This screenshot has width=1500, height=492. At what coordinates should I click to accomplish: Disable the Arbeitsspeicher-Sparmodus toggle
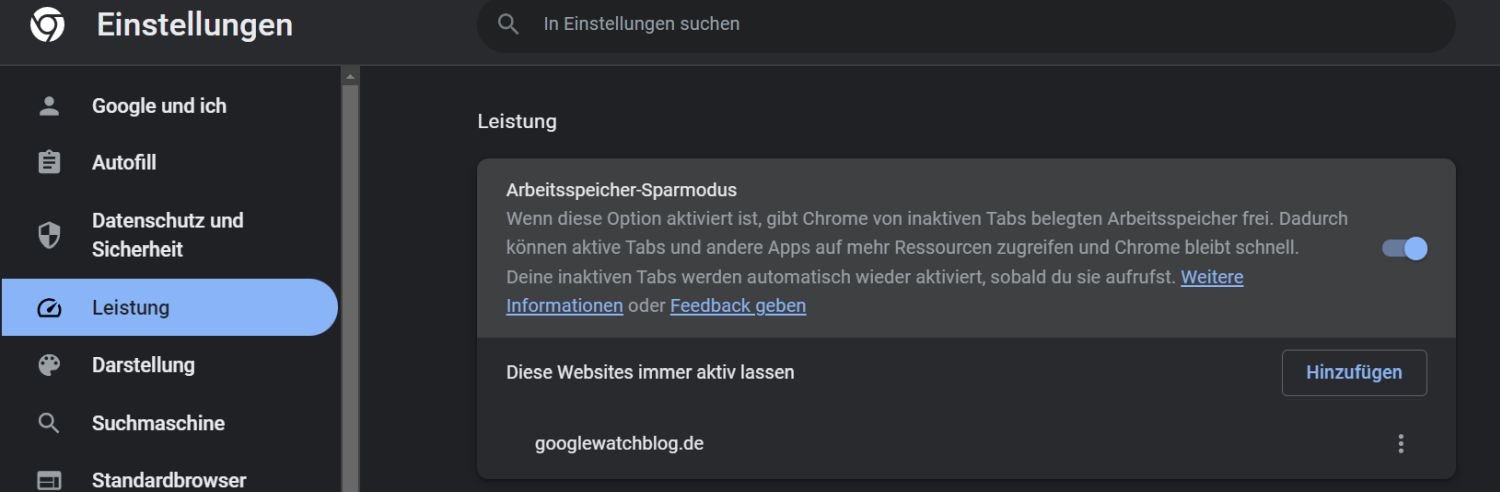click(1404, 248)
